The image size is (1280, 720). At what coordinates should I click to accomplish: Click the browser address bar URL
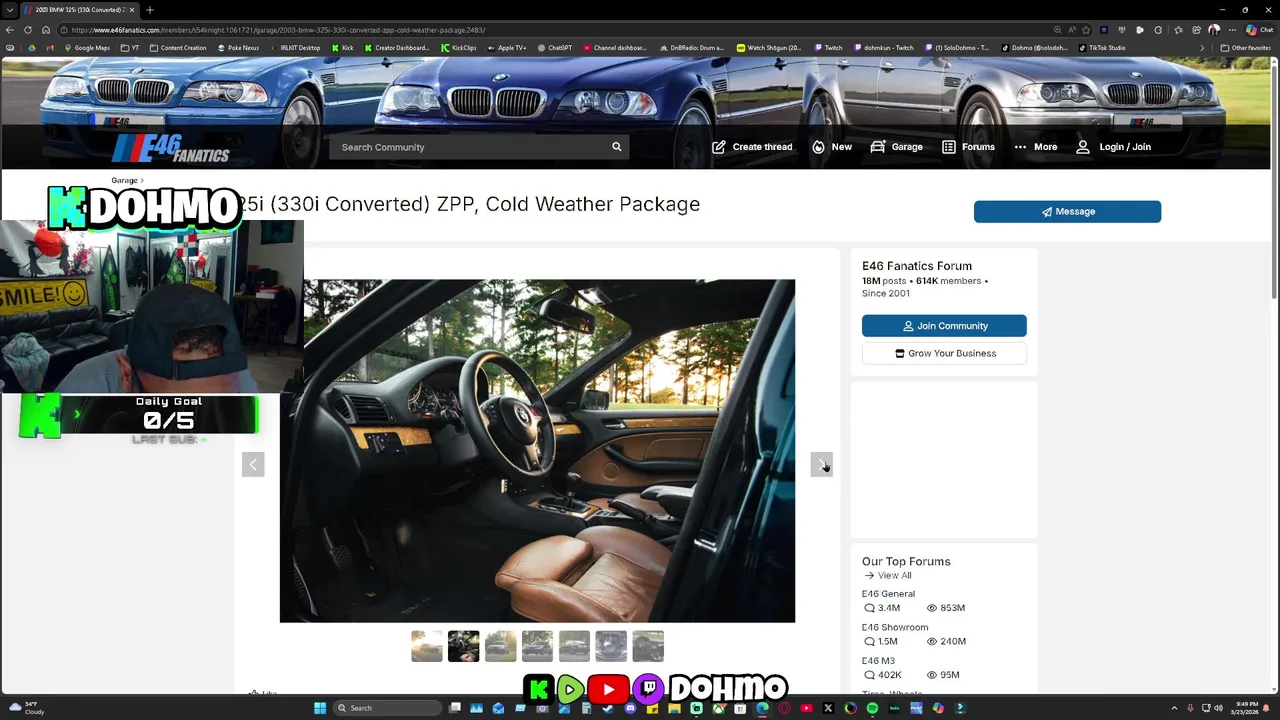(x=278, y=30)
